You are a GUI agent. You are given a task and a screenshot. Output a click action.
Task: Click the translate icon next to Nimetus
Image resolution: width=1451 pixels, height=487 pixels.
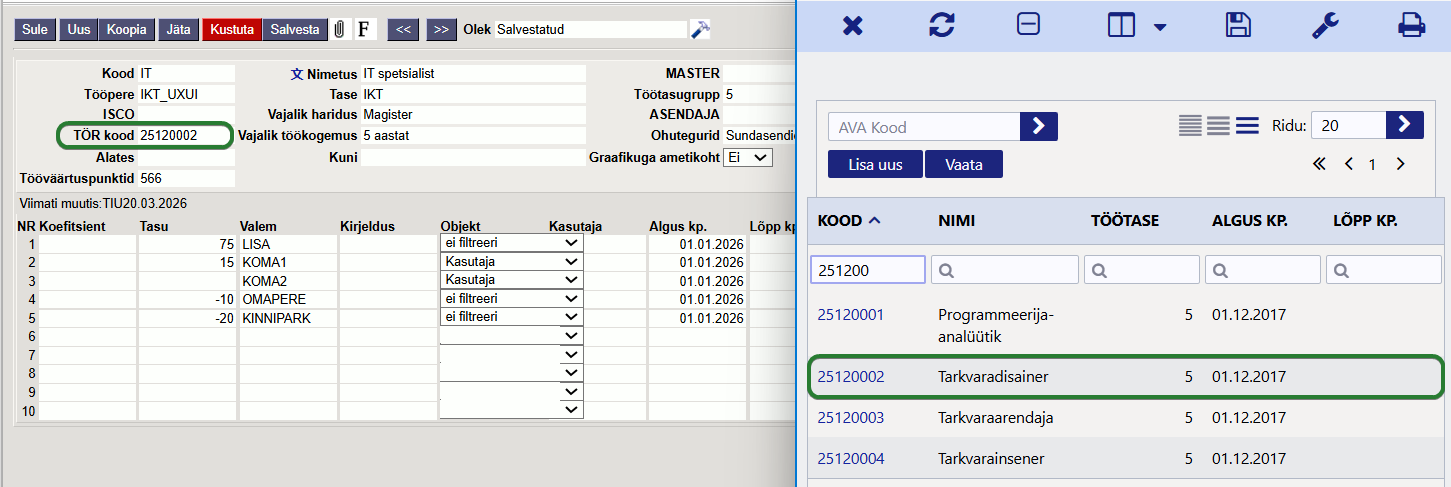[296, 74]
